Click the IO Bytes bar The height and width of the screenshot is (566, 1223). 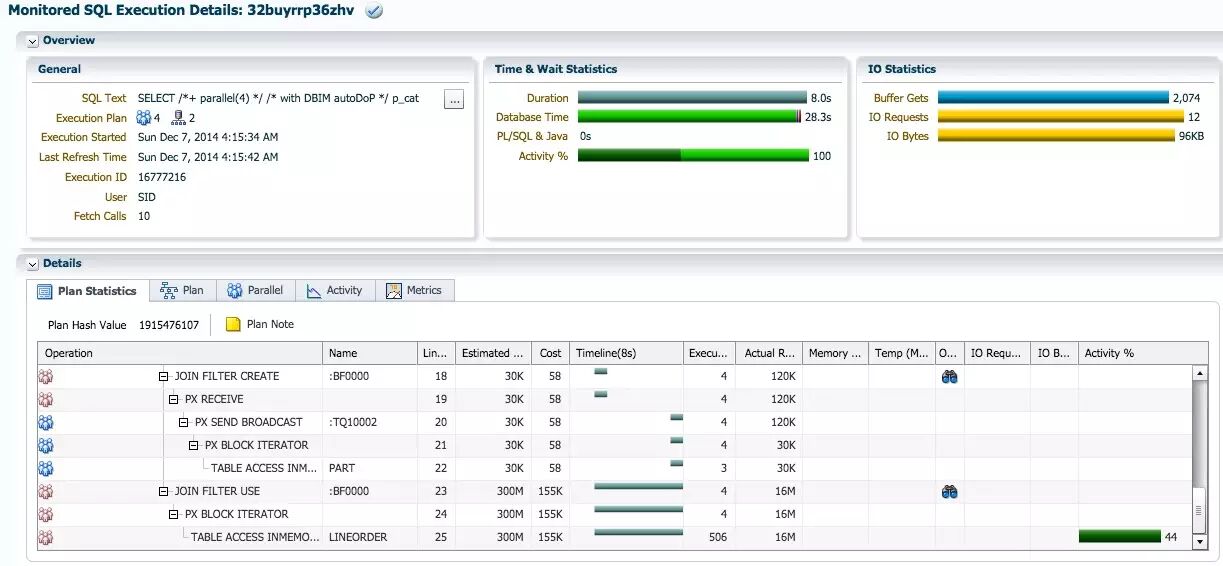[x=1057, y=136]
